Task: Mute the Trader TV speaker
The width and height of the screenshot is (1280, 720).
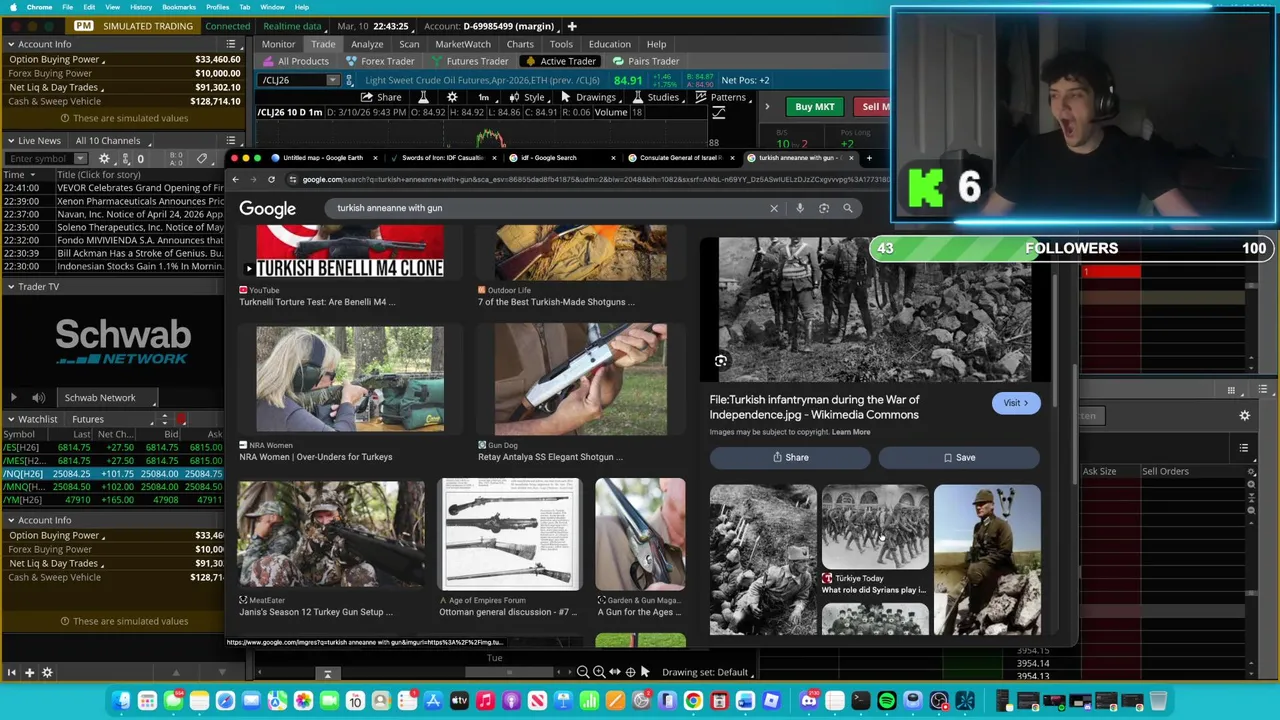Action: (39, 398)
